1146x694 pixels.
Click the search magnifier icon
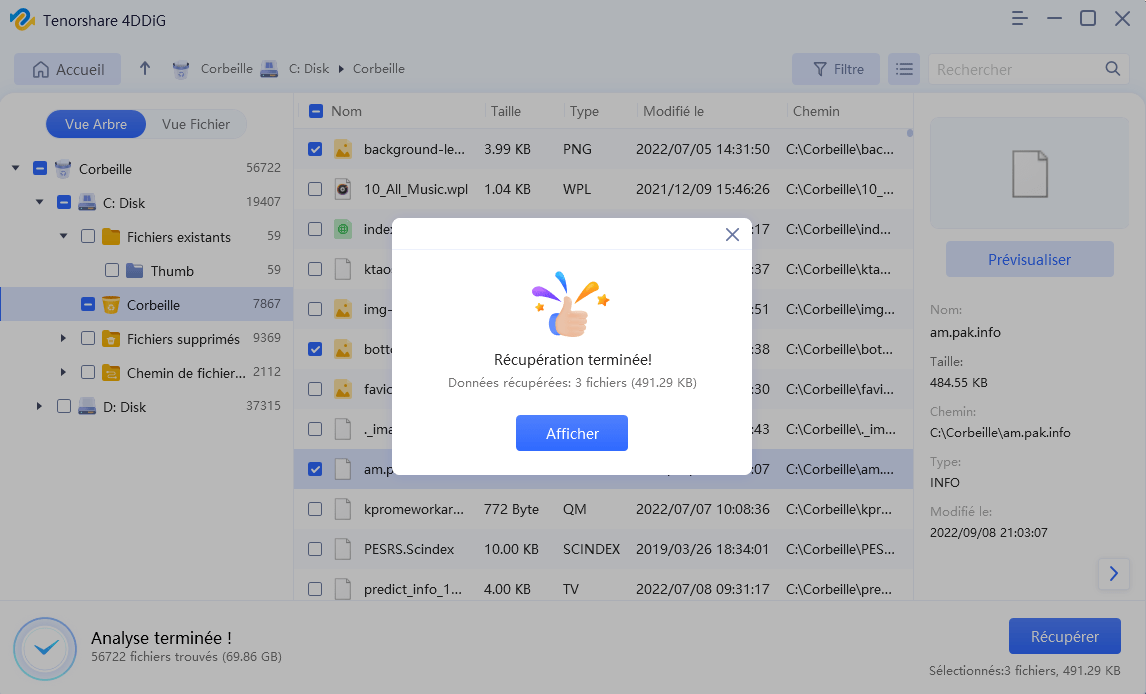[1112, 69]
